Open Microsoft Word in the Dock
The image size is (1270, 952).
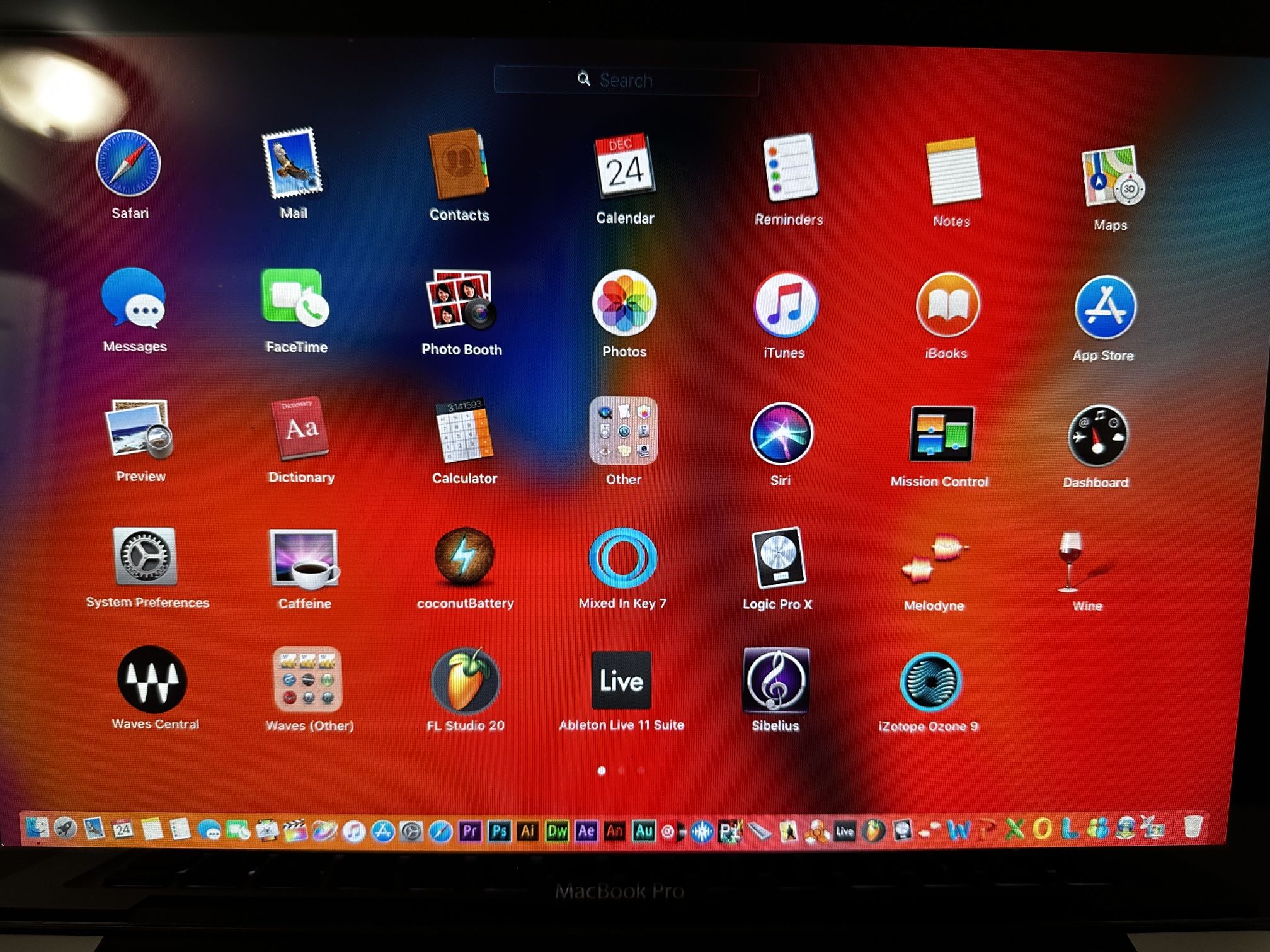point(958,830)
